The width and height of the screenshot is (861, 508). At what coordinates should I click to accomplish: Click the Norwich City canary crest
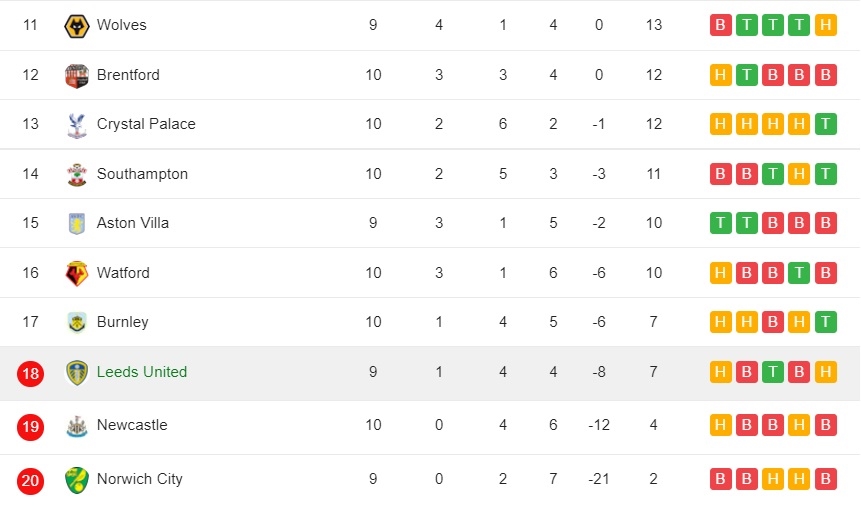[77, 480]
